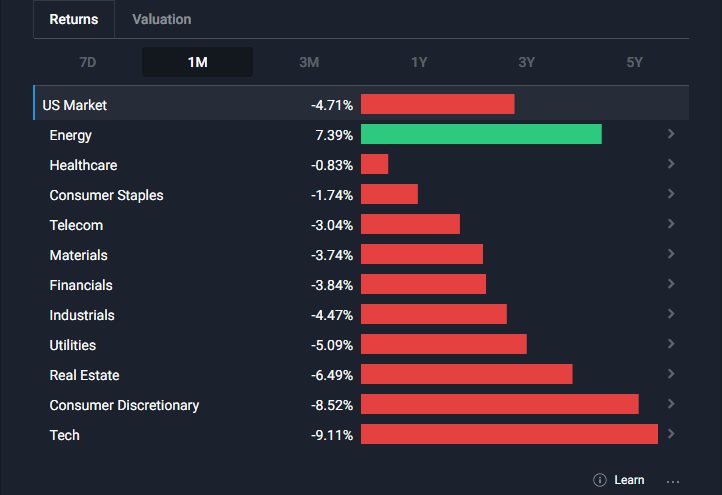Viewport: 722px width, 495px height.
Task: Click the Healthcare row chevron
Action: coord(671,164)
